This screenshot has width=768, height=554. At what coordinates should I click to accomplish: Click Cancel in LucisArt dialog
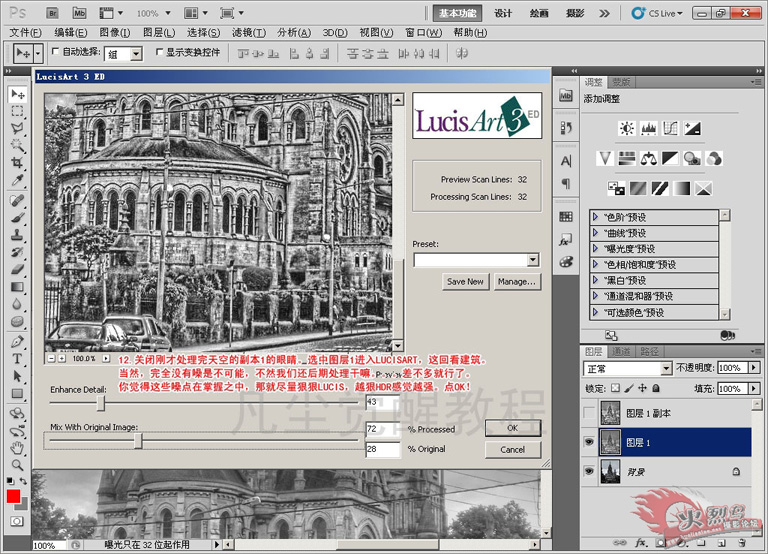tap(513, 449)
